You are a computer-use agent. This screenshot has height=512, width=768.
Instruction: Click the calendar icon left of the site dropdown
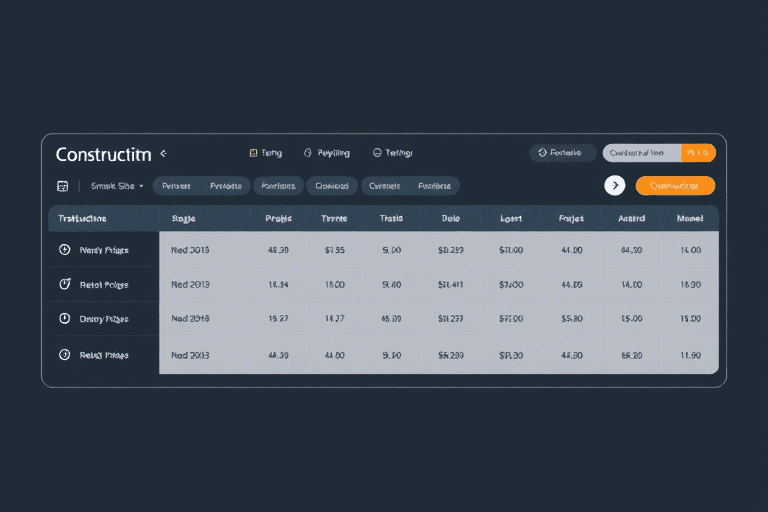[62, 186]
